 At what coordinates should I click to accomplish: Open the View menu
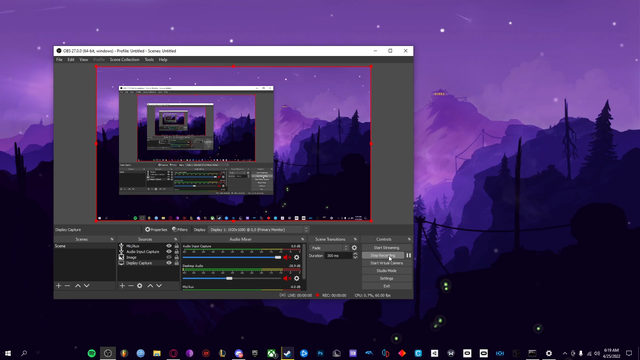tap(83, 60)
